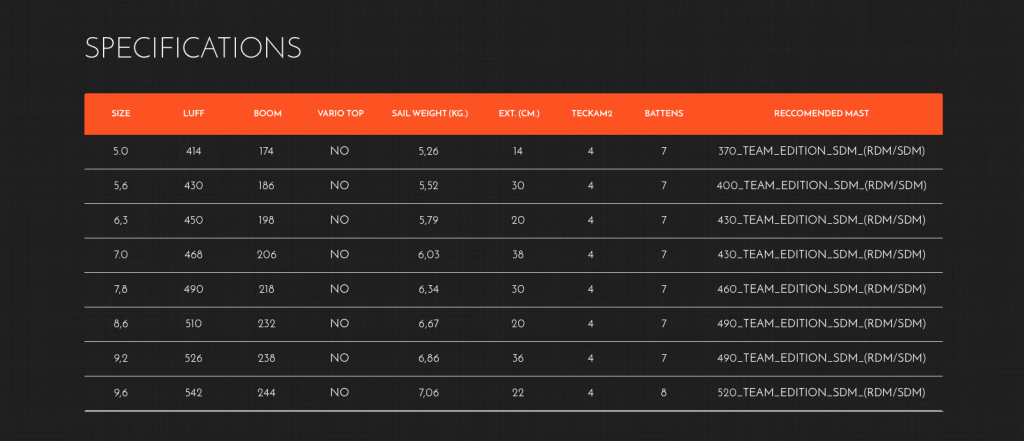Click the SAIL WEIGHT (KG.) header
Viewport: 1024px width, 441px height.
click(x=430, y=114)
